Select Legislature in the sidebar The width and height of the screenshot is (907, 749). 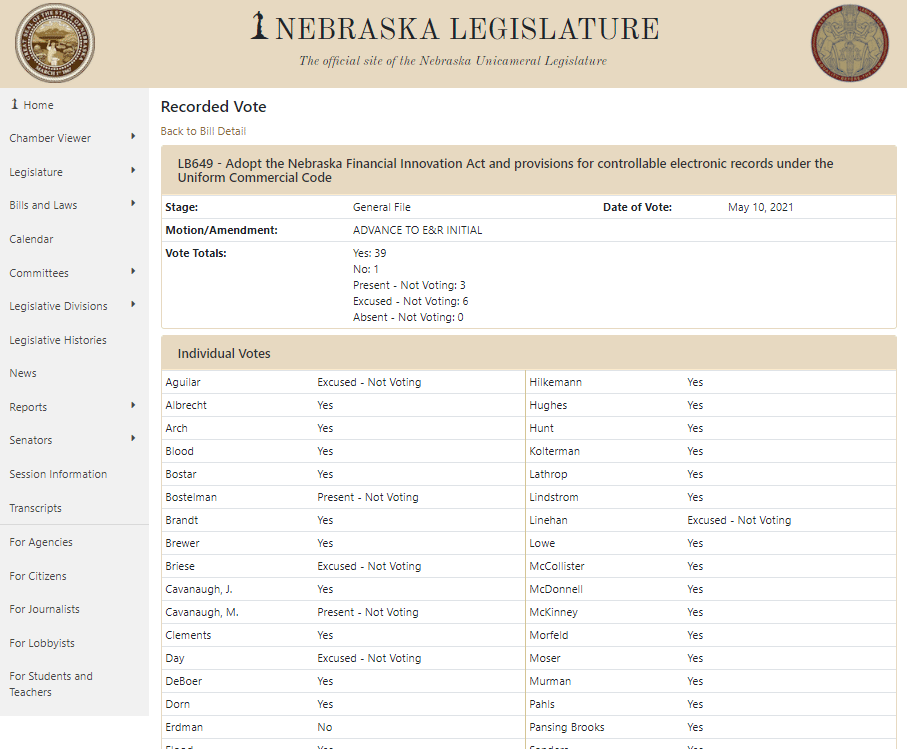(36, 172)
